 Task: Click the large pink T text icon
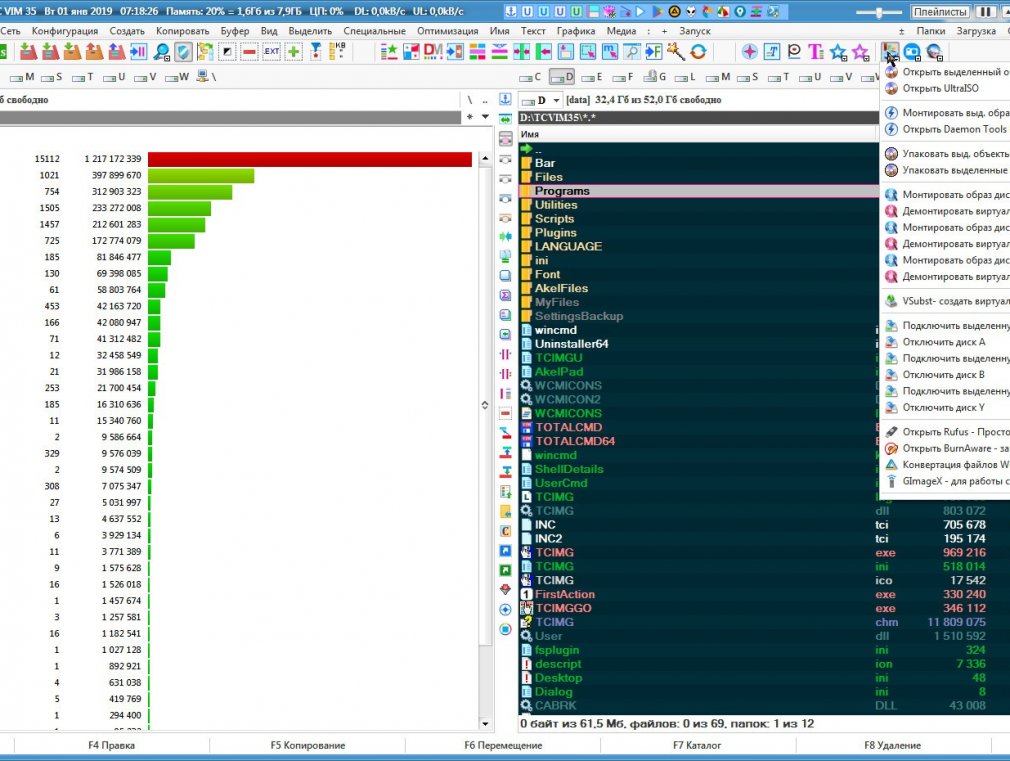(815, 52)
